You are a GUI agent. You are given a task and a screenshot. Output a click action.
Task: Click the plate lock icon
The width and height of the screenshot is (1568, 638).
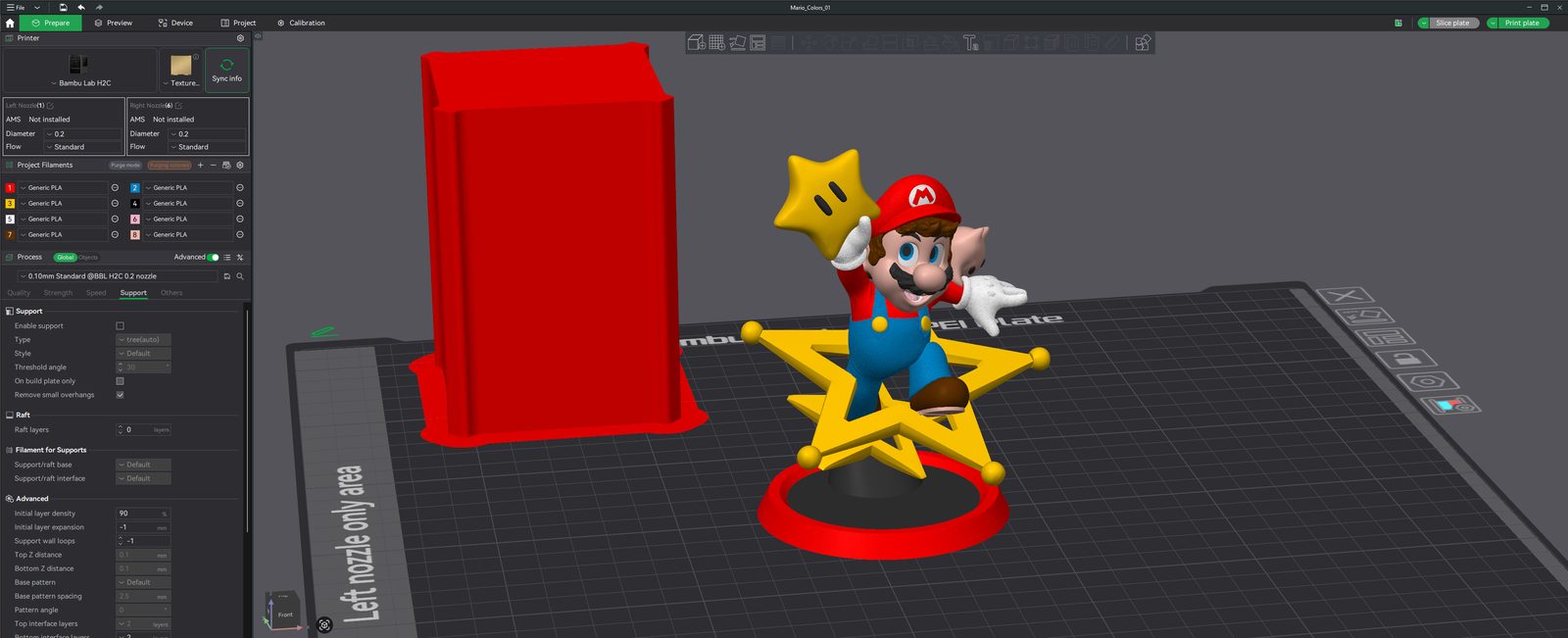1405,360
